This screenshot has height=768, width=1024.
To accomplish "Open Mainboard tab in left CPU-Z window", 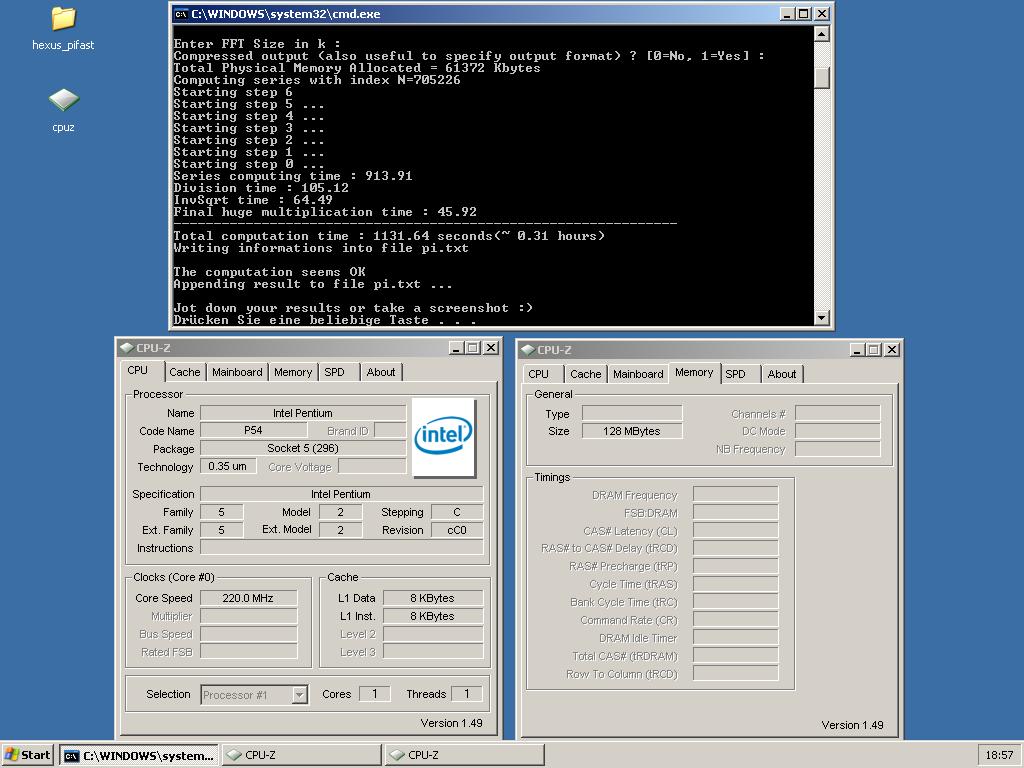I will (237, 372).
